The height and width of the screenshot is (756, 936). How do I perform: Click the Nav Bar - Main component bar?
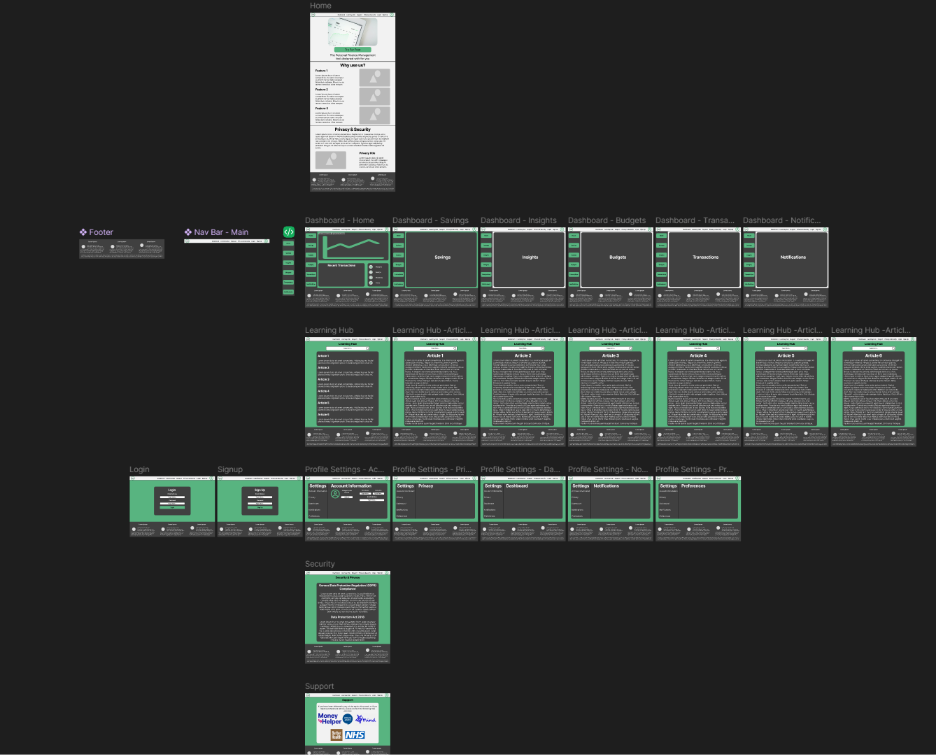pyautogui.click(x=227, y=241)
